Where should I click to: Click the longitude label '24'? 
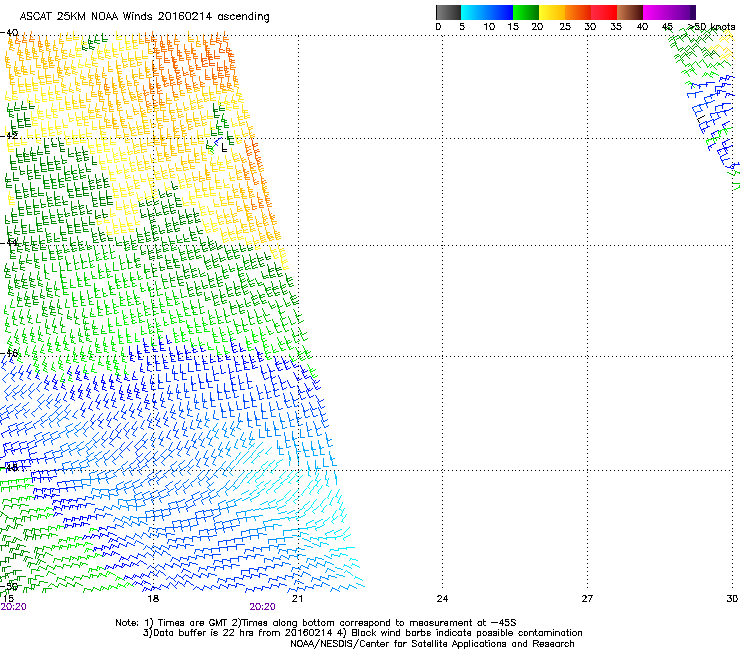pyautogui.click(x=442, y=599)
